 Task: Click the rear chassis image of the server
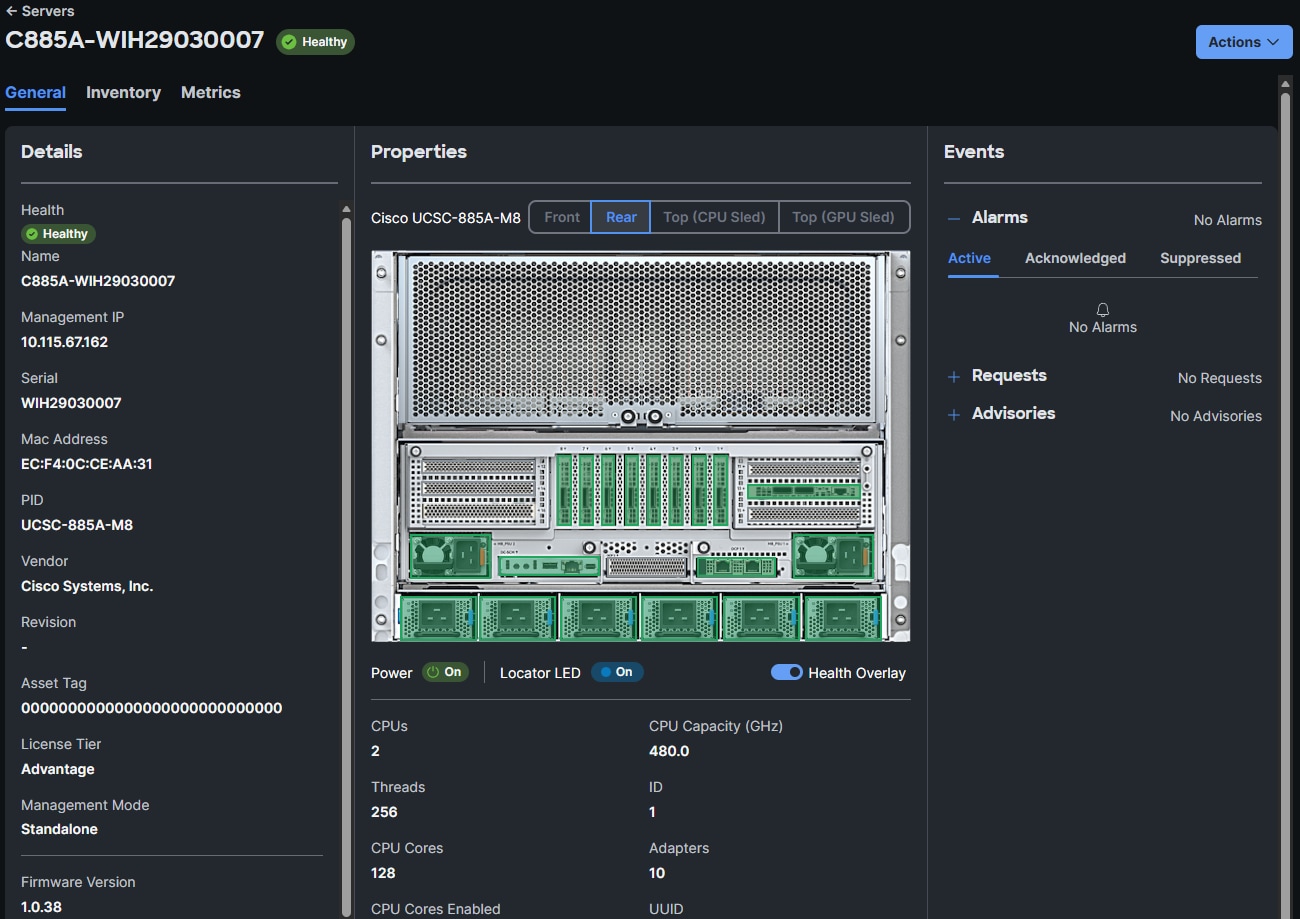point(640,445)
